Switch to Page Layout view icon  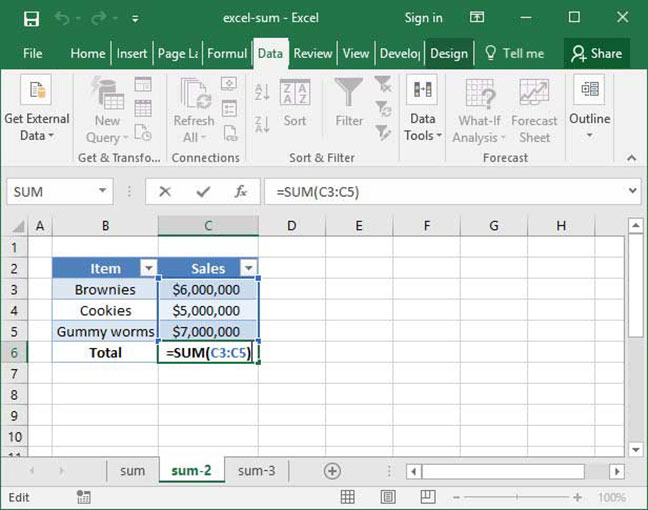[382, 497]
